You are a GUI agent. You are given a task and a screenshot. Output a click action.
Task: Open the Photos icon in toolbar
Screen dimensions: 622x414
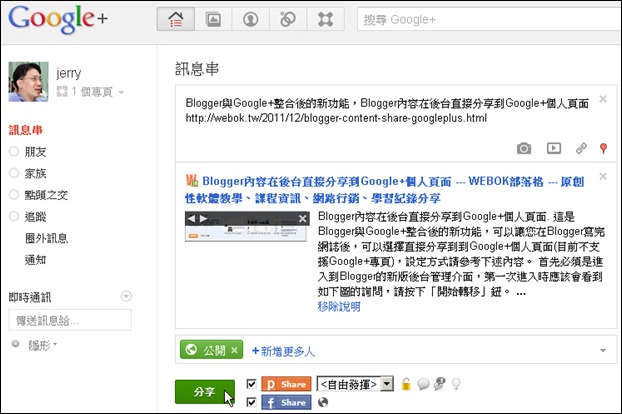[213, 19]
